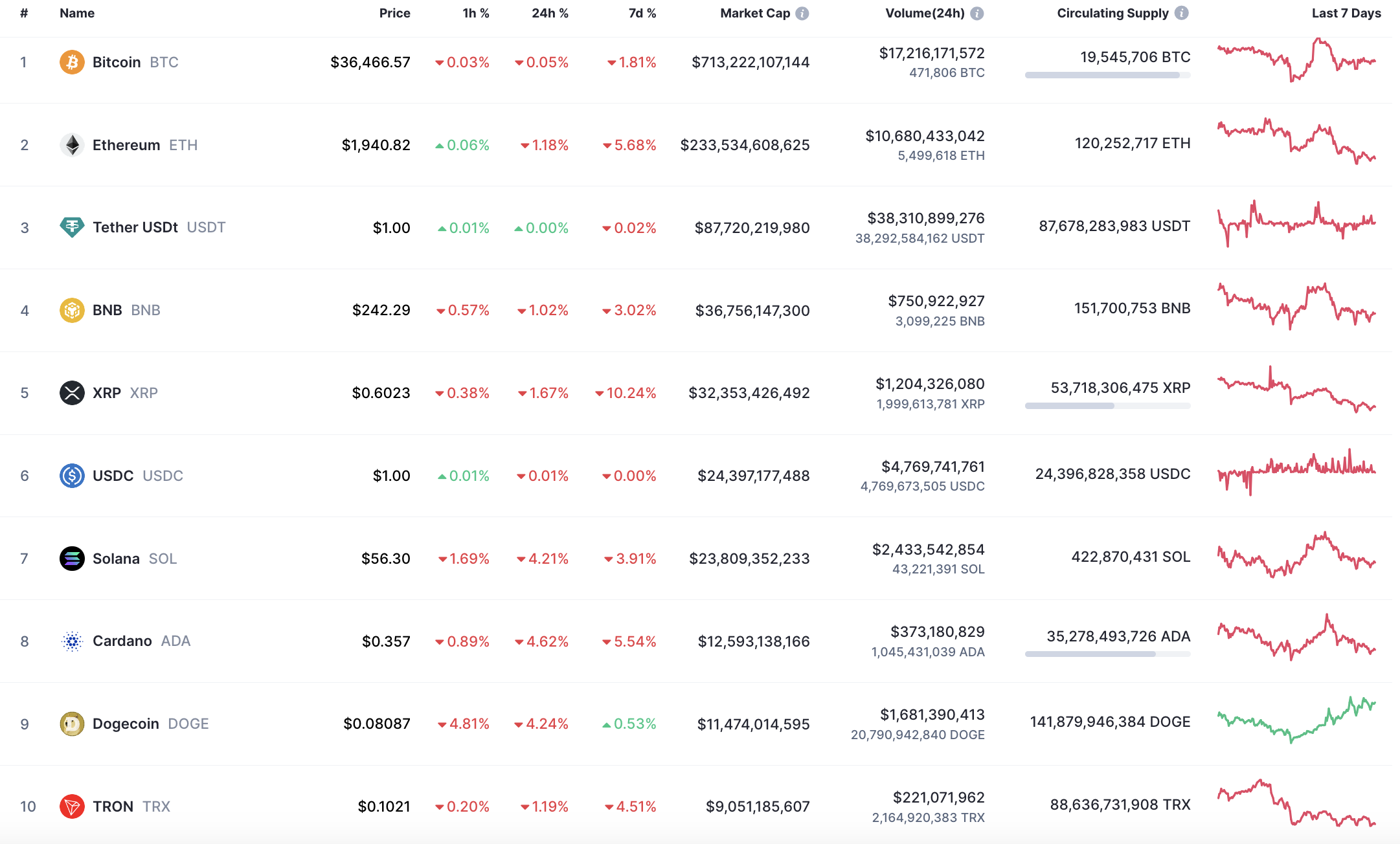Click USDC 24h volume amount link
Viewport: 1400px width, 844px height.
[932, 467]
